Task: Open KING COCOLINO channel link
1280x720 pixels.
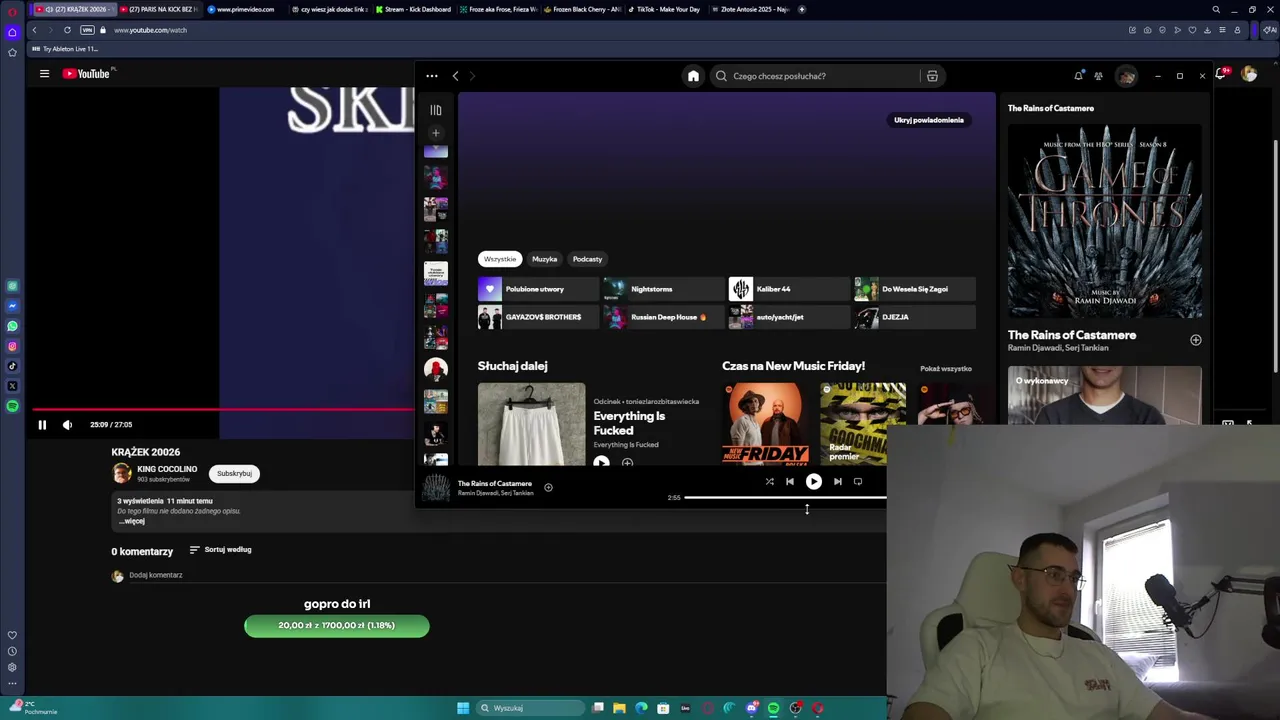Action: pyautogui.click(x=167, y=469)
